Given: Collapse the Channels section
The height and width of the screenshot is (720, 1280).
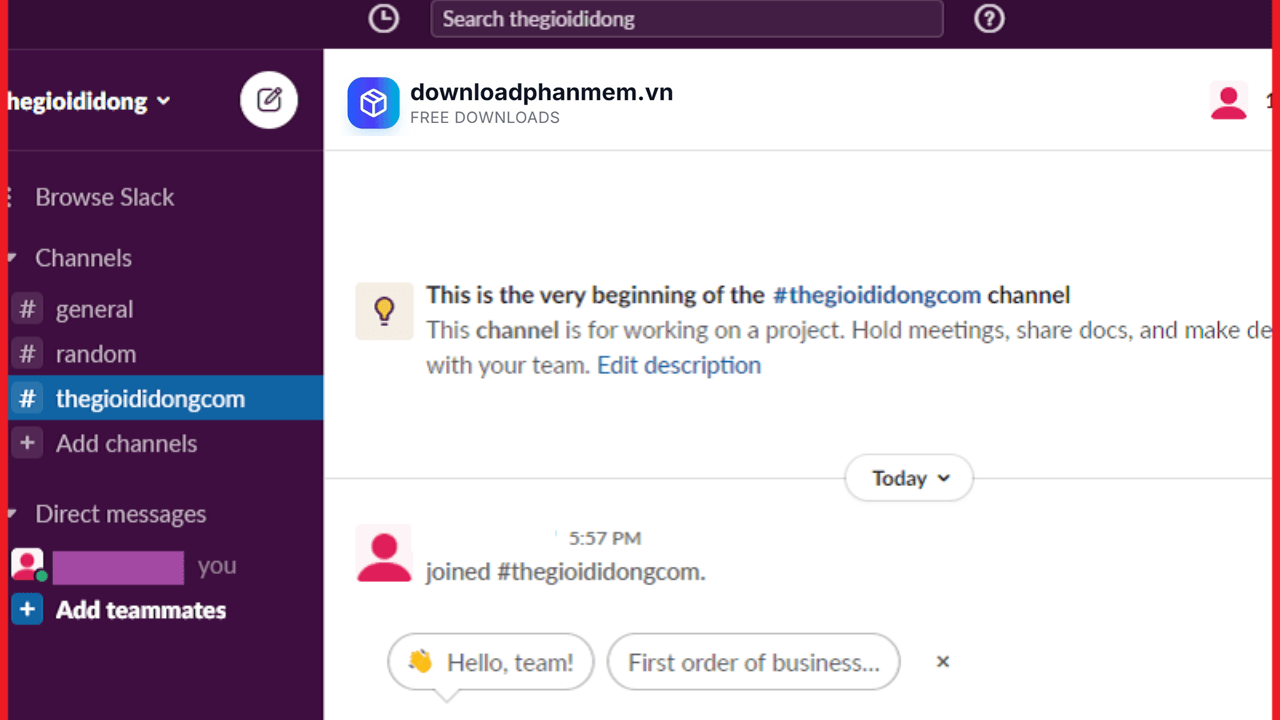Looking at the screenshot, I should 12,258.
